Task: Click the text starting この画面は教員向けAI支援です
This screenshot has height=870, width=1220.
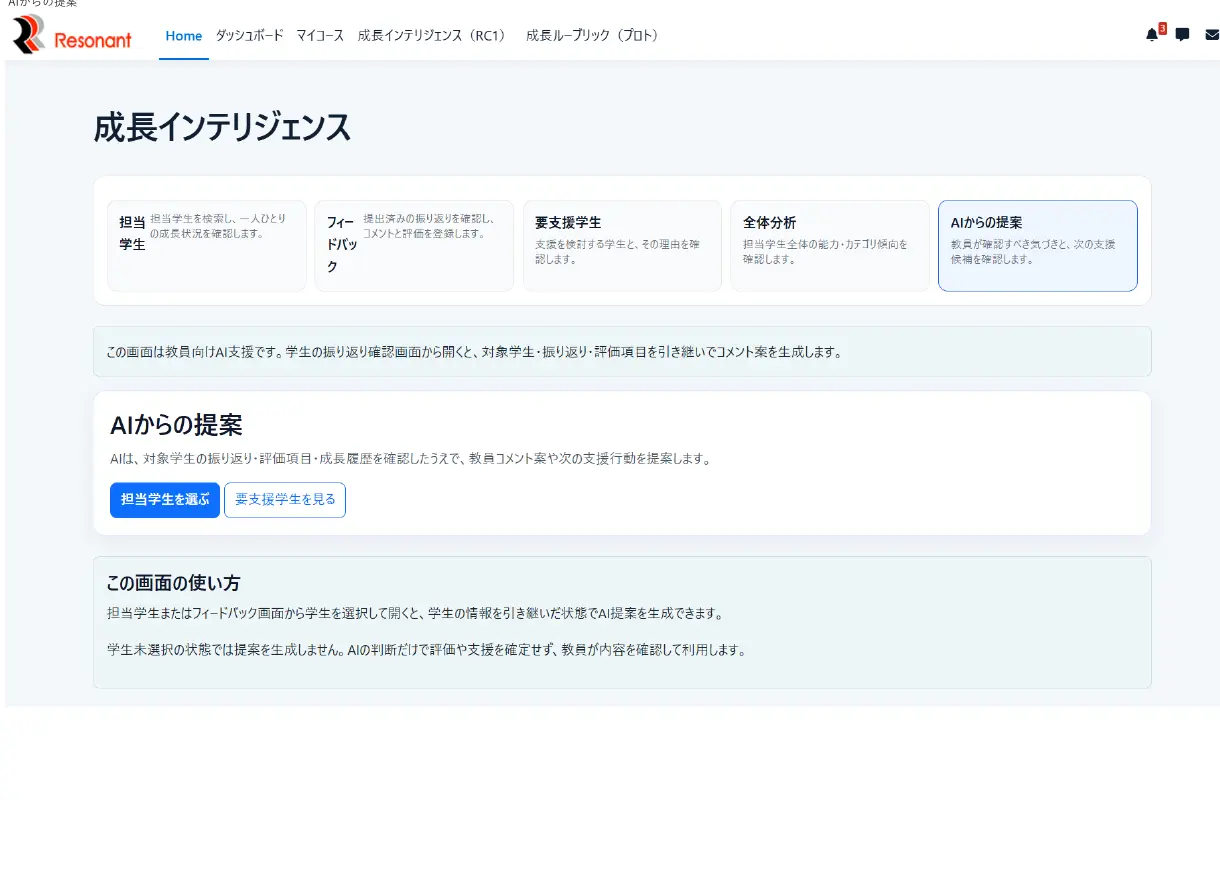Action: pos(474,352)
